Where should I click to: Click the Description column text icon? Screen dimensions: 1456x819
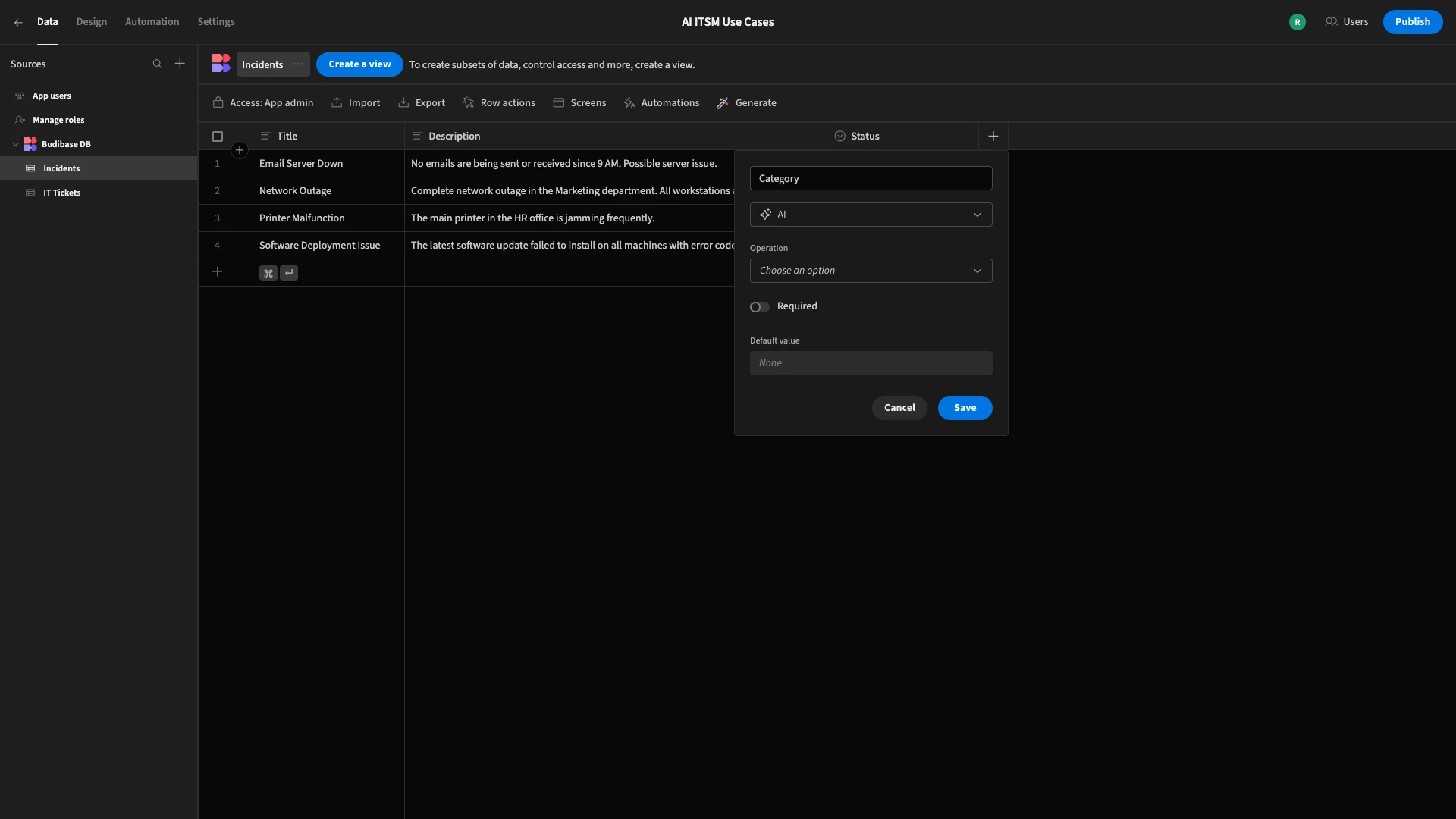click(x=417, y=136)
